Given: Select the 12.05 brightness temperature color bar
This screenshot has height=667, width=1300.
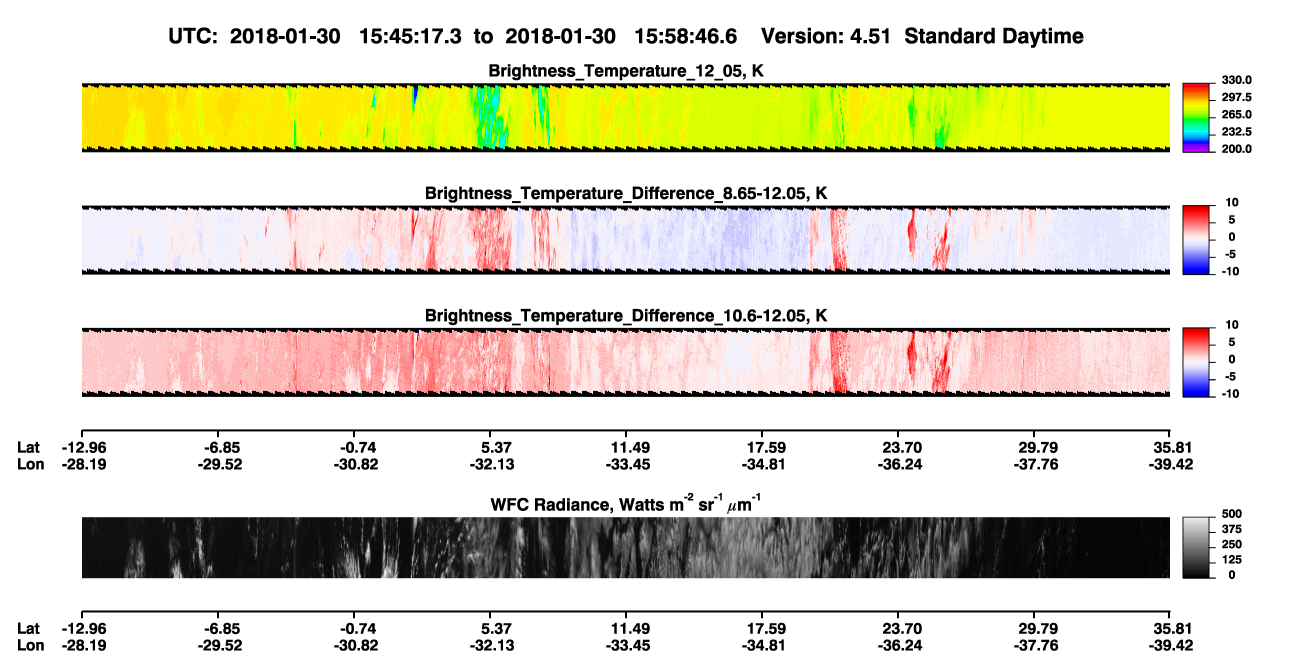Looking at the screenshot, I should click(x=1196, y=118).
